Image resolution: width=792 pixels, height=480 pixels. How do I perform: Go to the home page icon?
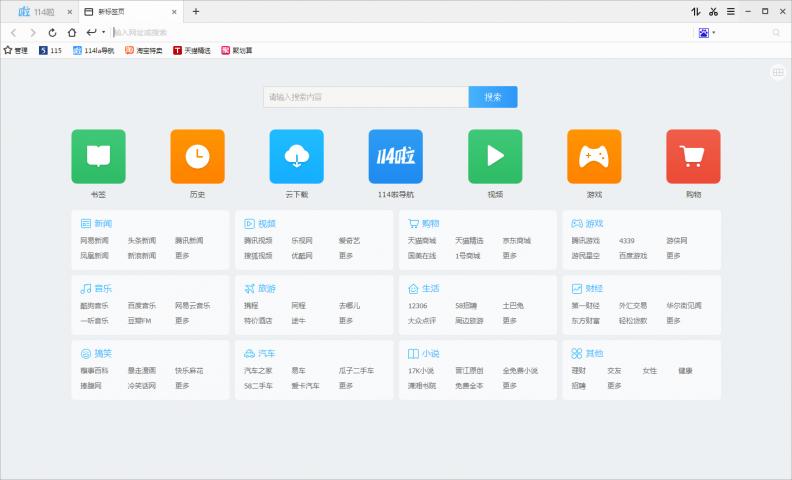(x=71, y=32)
